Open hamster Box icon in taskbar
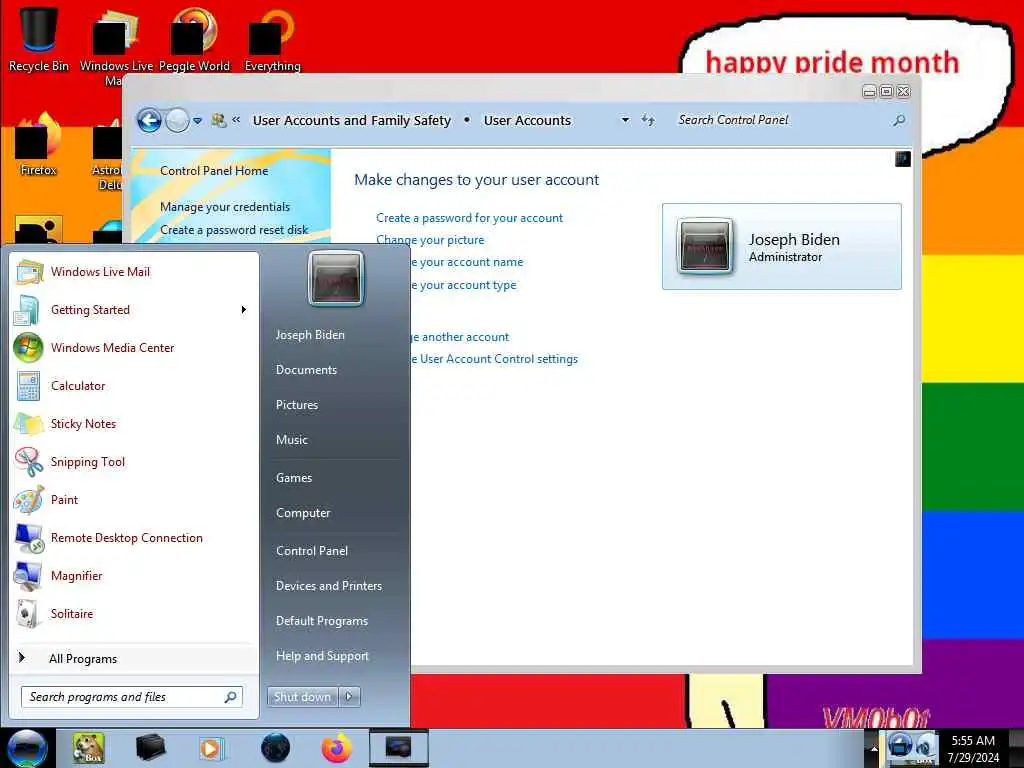This screenshot has width=1024, height=768. [88, 748]
